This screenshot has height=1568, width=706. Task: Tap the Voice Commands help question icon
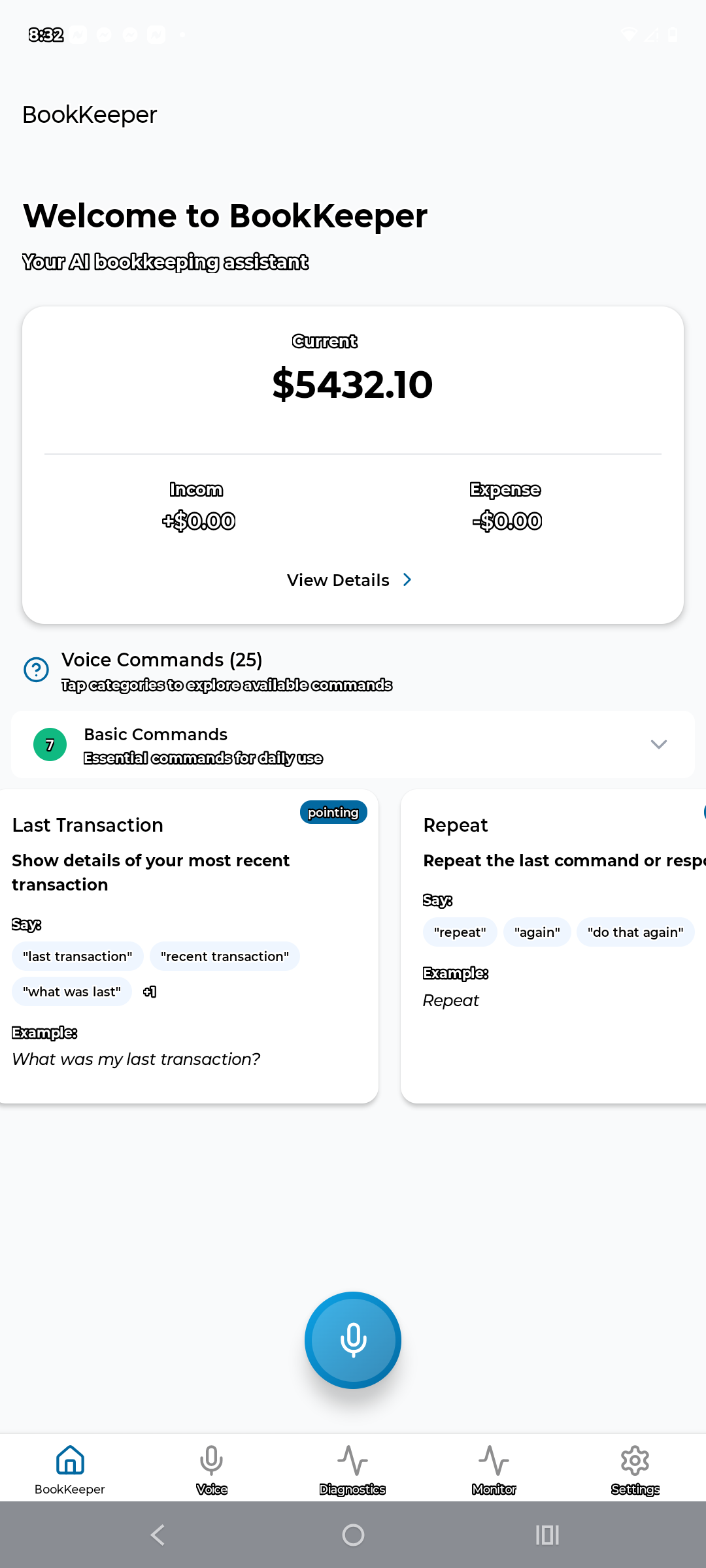point(37,670)
